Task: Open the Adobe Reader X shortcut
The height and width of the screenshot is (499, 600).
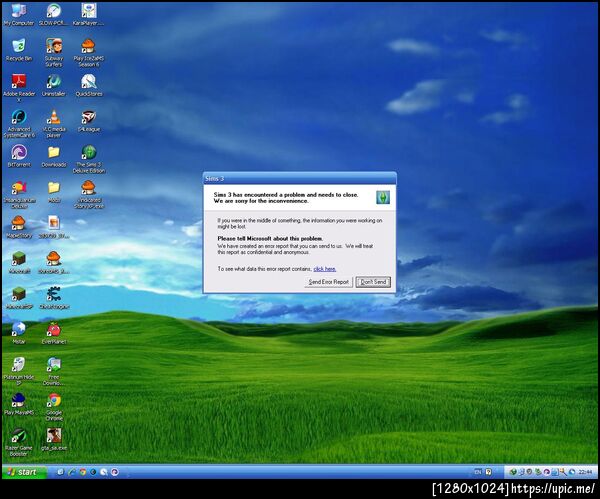Action: (x=18, y=86)
